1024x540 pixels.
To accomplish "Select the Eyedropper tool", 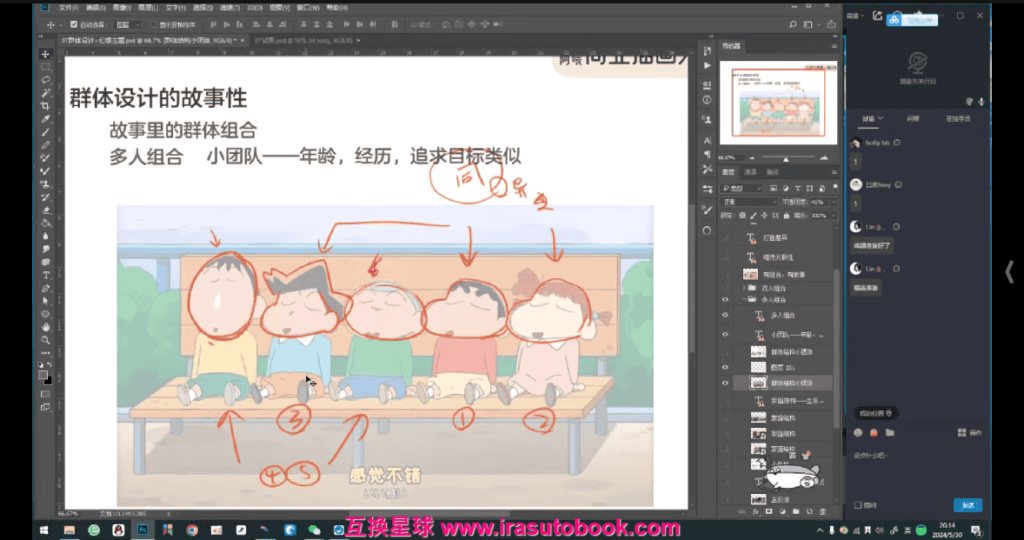I will (45, 119).
